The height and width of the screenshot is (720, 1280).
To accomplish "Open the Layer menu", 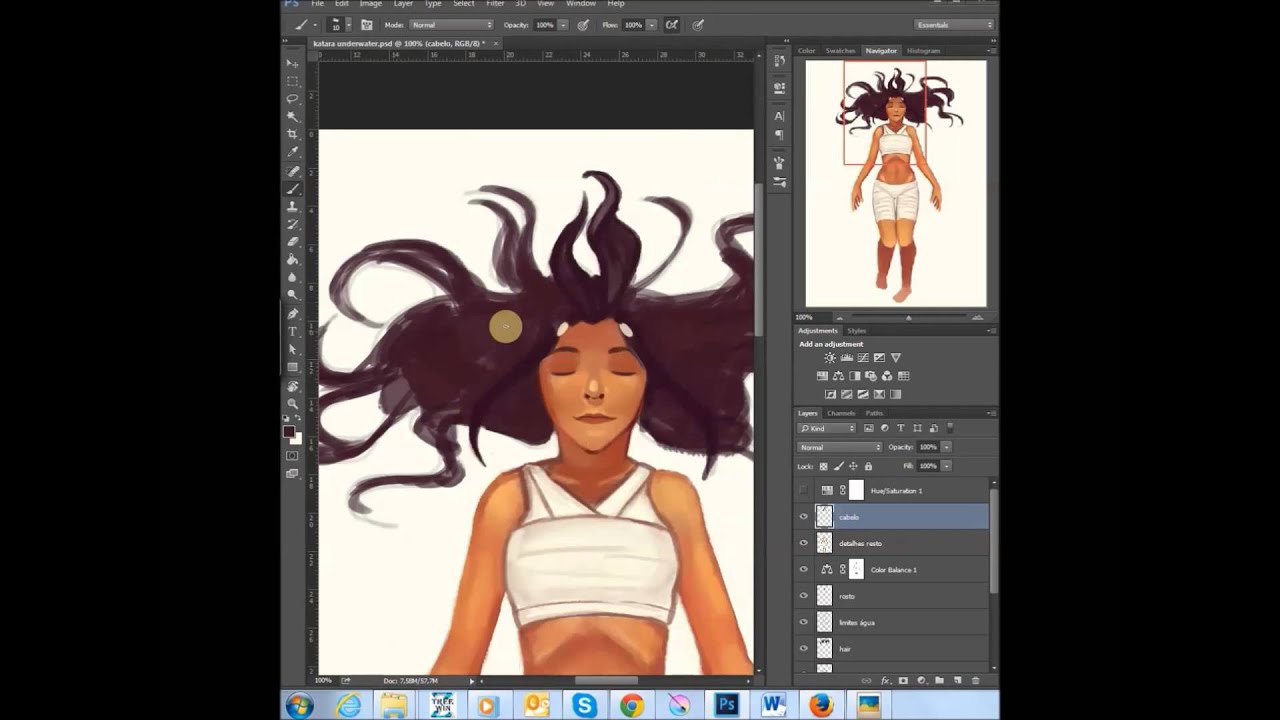I will tap(403, 4).
